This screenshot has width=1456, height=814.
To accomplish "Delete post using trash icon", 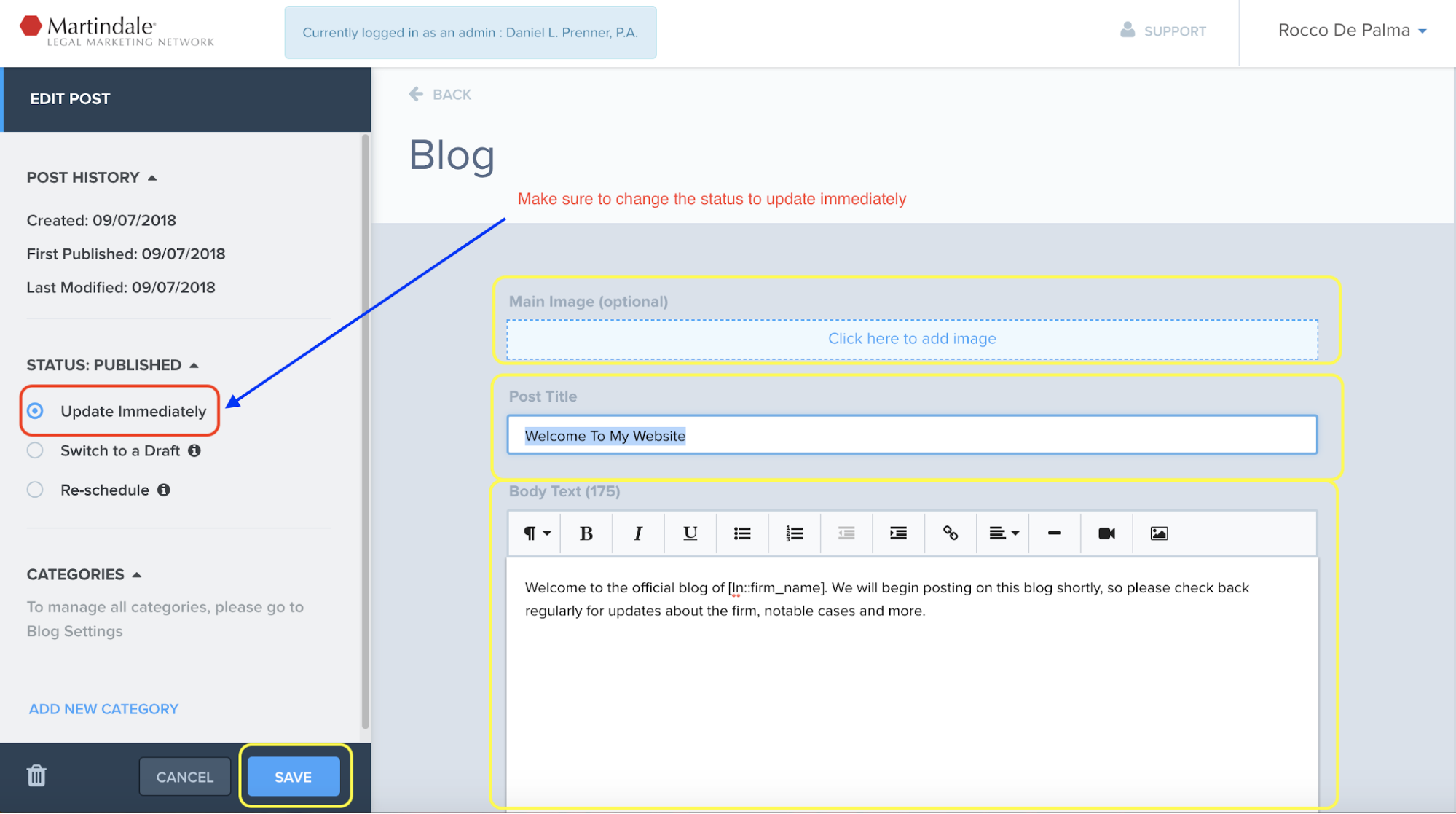I will (x=36, y=776).
